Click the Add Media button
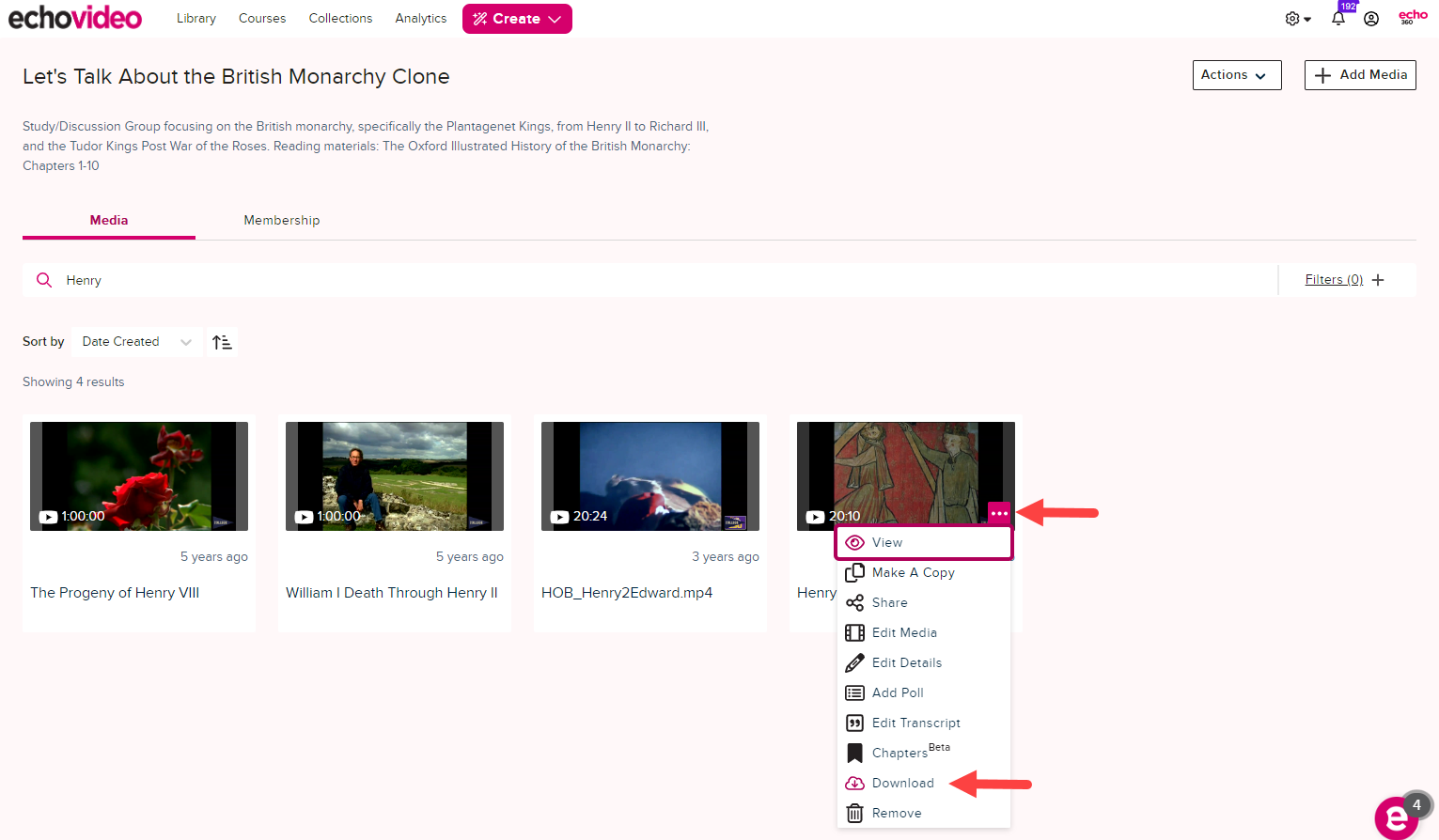Image resolution: width=1439 pixels, height=840 pixels. tap(1360, 75)
